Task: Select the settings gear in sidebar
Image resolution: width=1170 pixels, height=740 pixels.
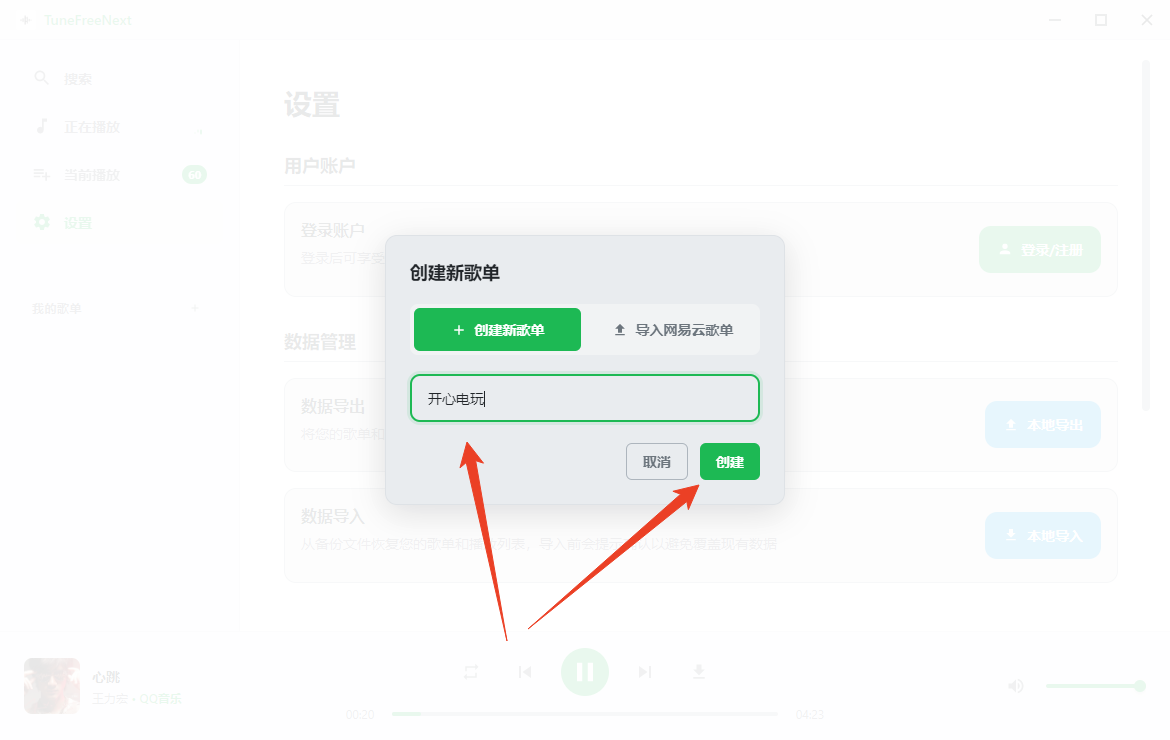Action: click(x=42, y=222)
